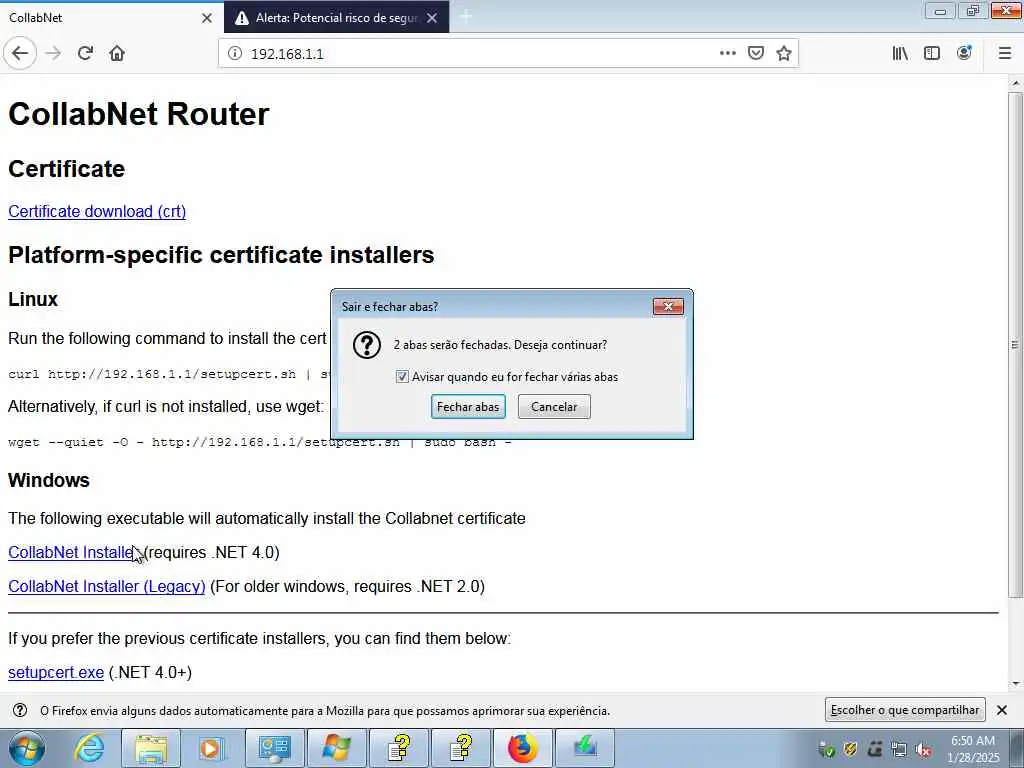Image resolution: width=1024 pixels, height=768 pixels.
Task: Click the forward navigation arrow
Action: point(53,54)
